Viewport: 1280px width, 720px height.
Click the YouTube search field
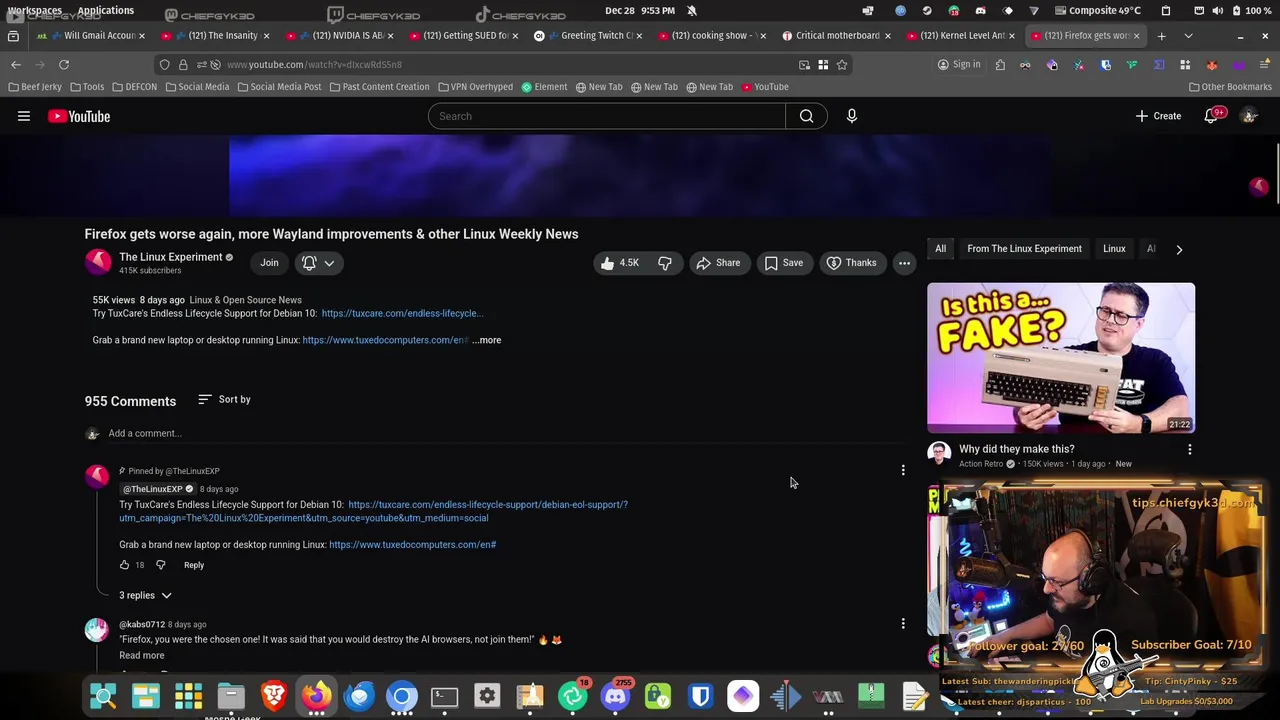607,116
